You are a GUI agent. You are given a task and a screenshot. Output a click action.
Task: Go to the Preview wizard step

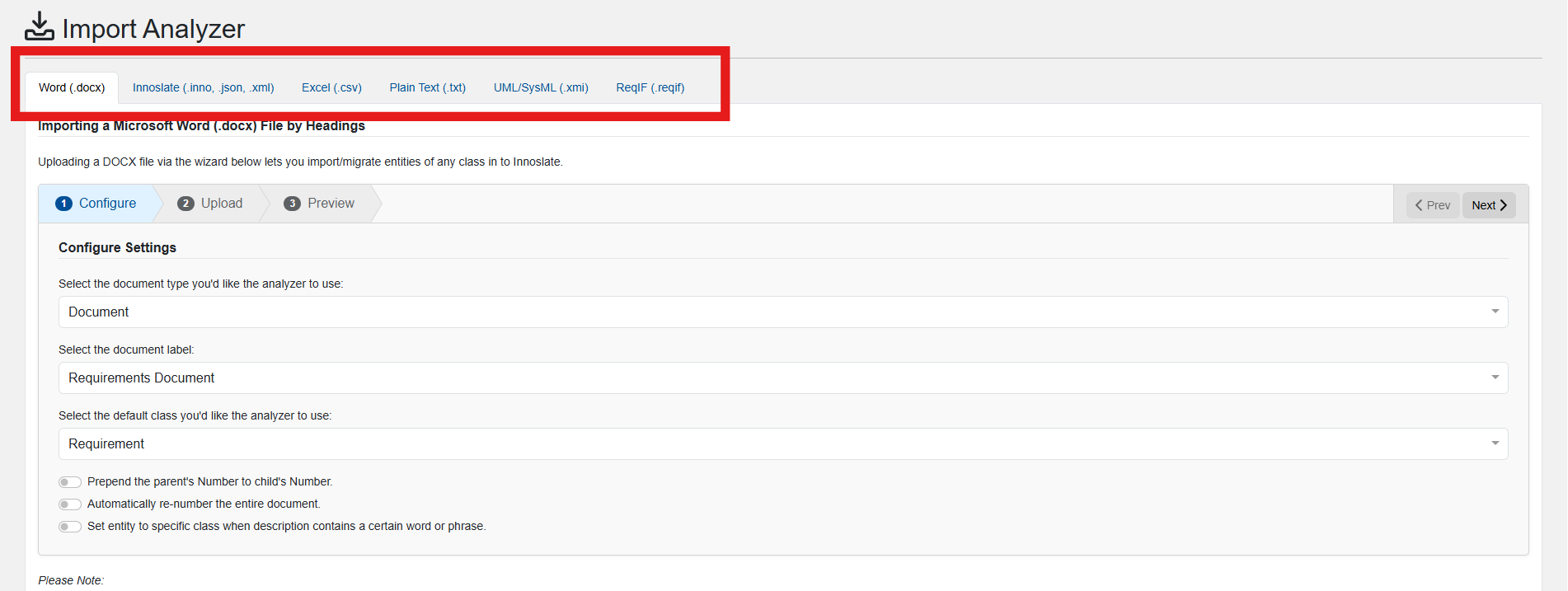[319, 204]
